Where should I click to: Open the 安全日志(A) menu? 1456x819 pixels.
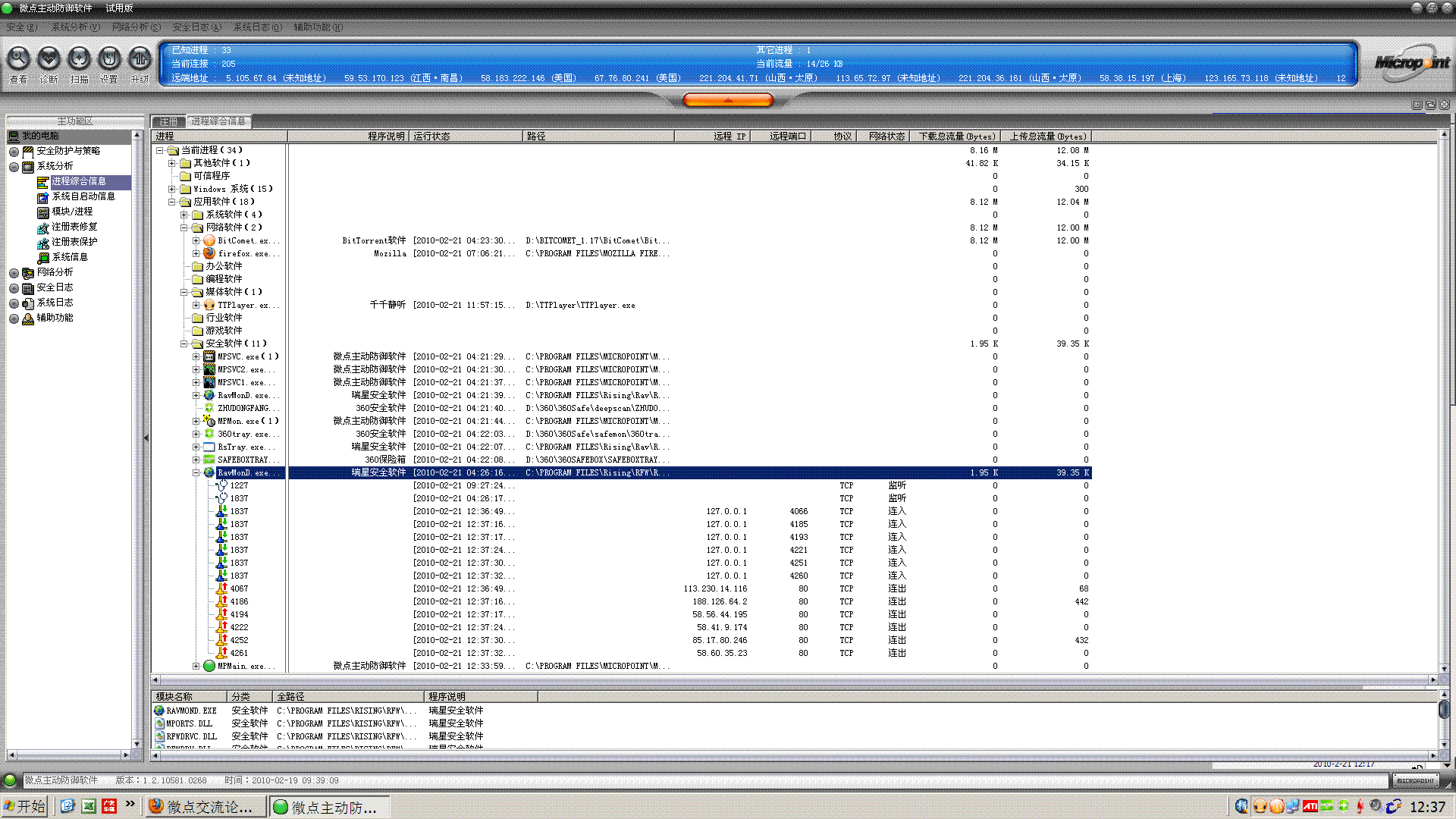click(196, 27)
